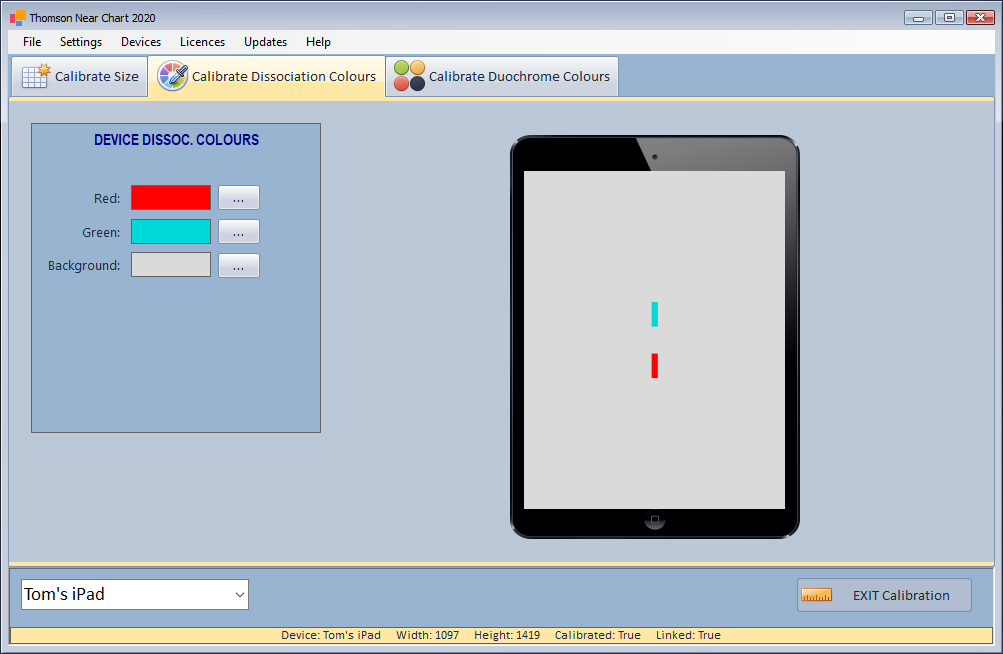Click the Green colour swatch
Image resolution: width=1003 pixels, height=654 pixels.
tap(171, 232)
